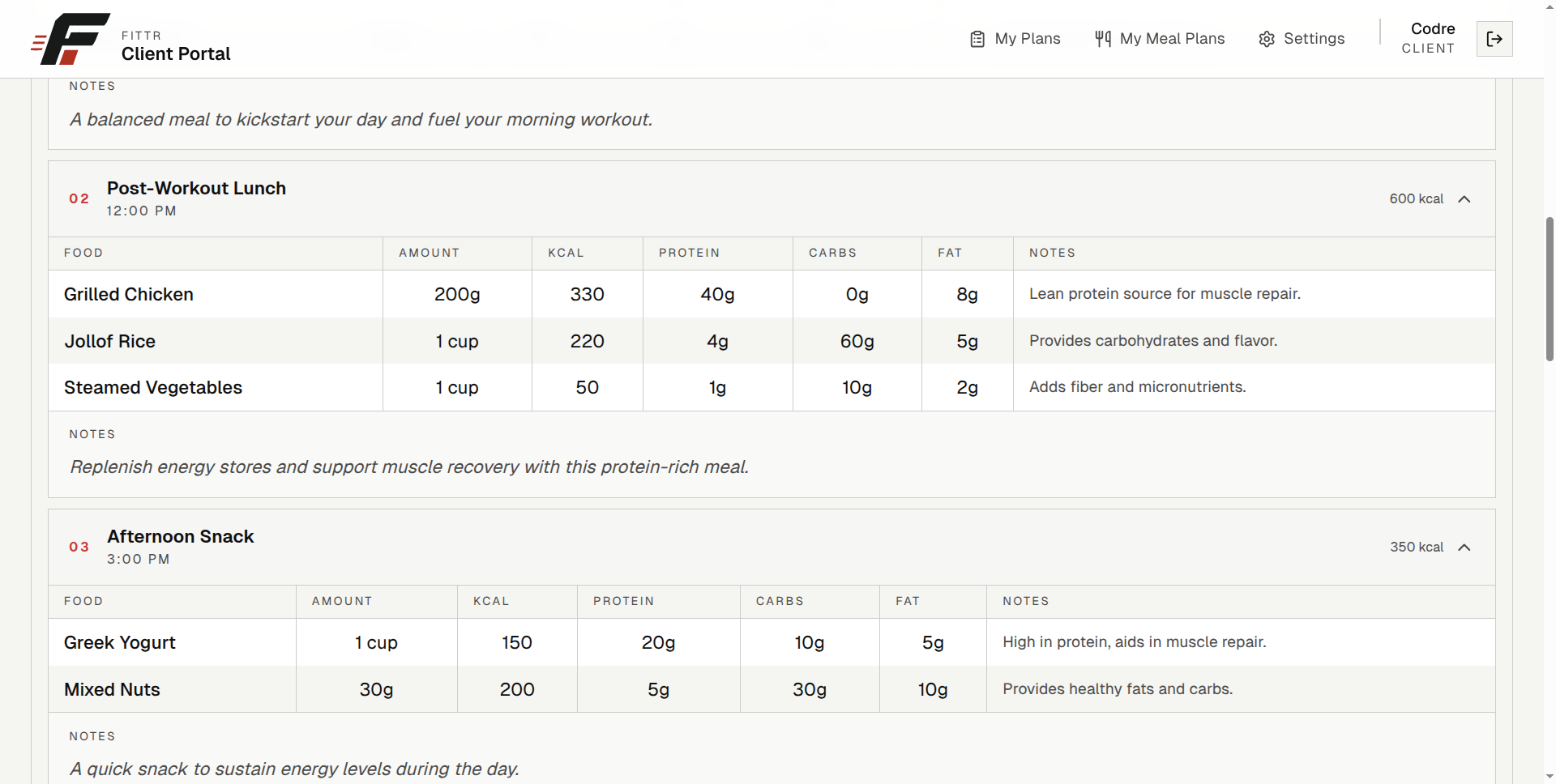Click the vertical page scrollbar thumb
Viewport: 1556px width, 784px height.
click(1550, 288)
